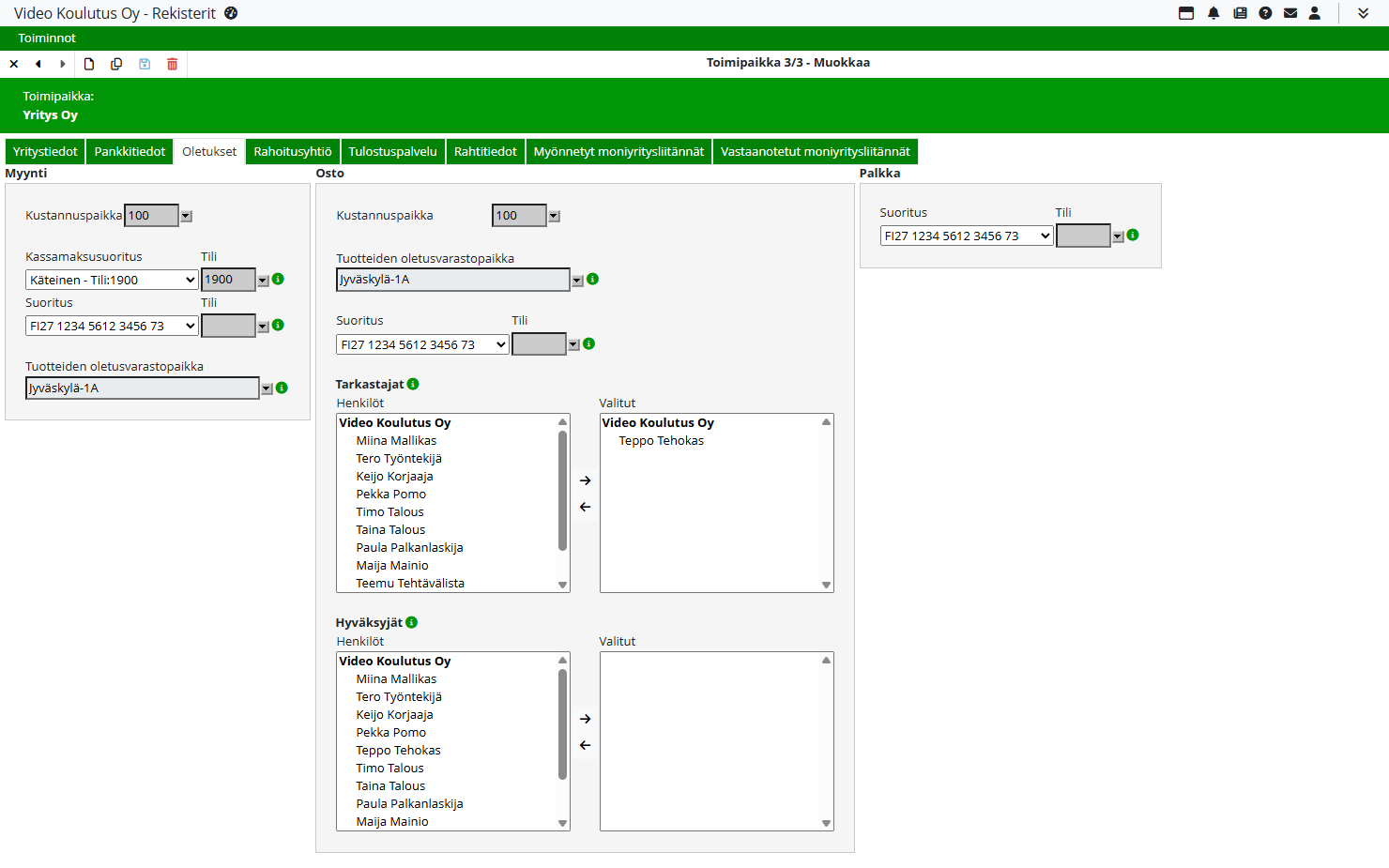Open notifications bell icon
The image size is (1389, 868).
(1213, 13)
